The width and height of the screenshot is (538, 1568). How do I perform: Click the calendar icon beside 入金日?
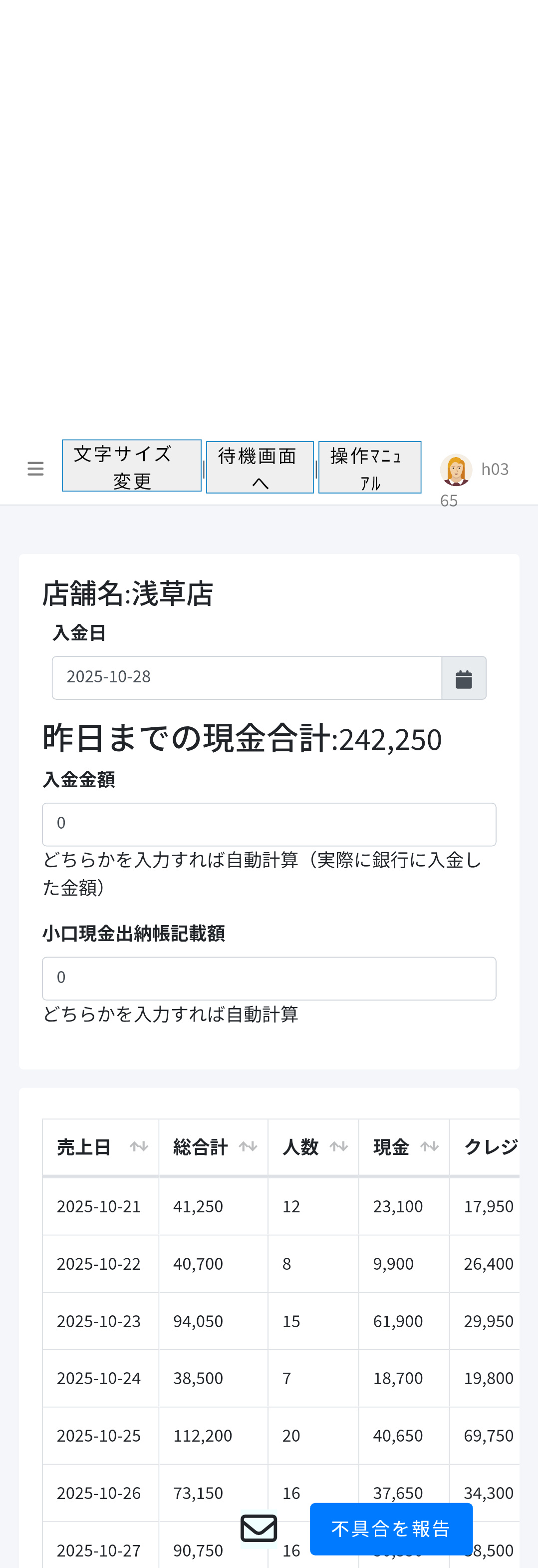(x=463, y=678)
